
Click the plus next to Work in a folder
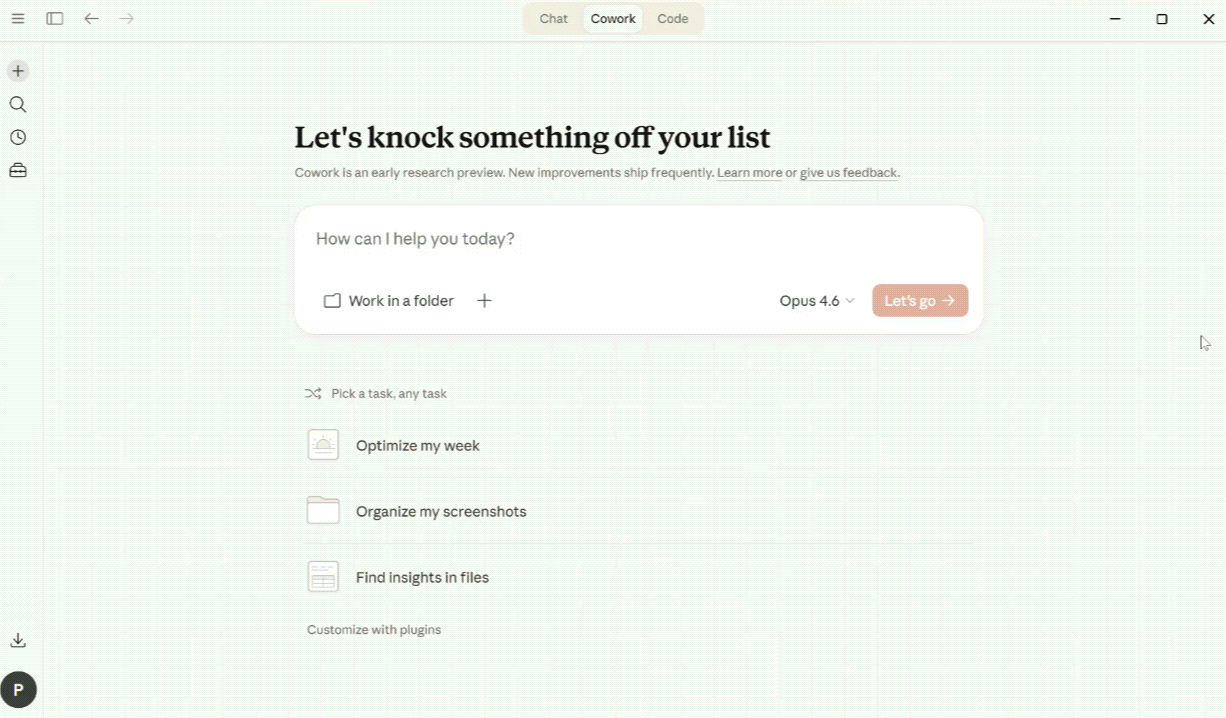click(x=484, y=300)
